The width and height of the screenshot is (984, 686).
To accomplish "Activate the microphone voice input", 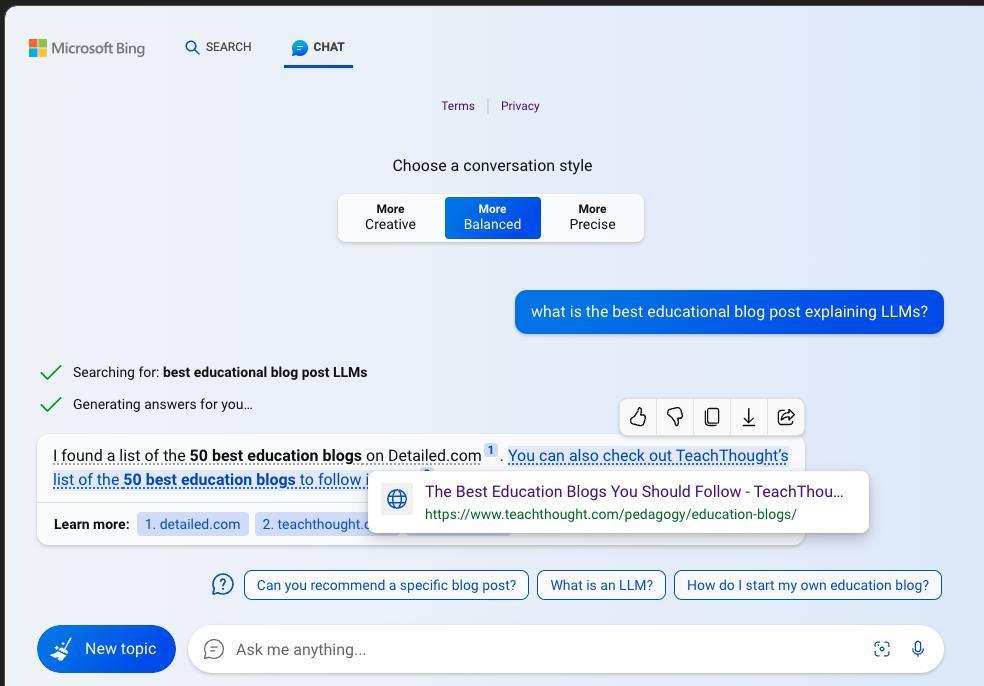I will click(x=917, y=649).
